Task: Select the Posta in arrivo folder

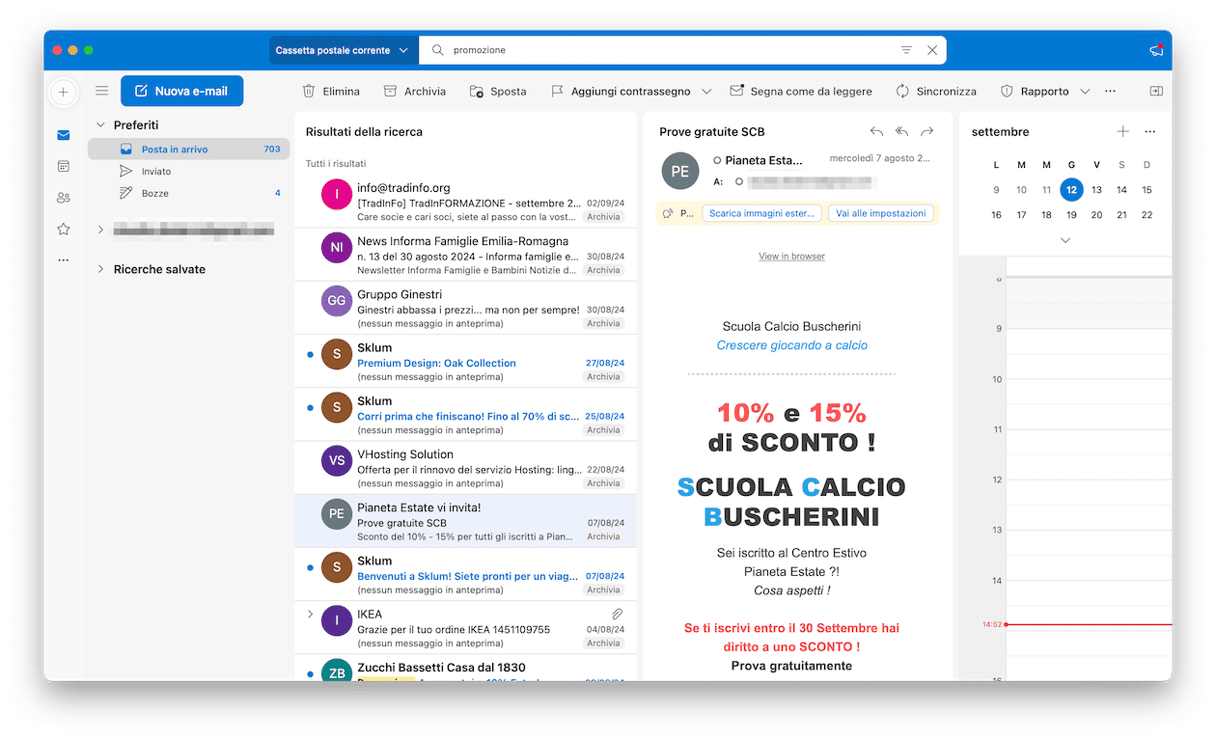Action: pyautogui.click(x=189, y=149)
